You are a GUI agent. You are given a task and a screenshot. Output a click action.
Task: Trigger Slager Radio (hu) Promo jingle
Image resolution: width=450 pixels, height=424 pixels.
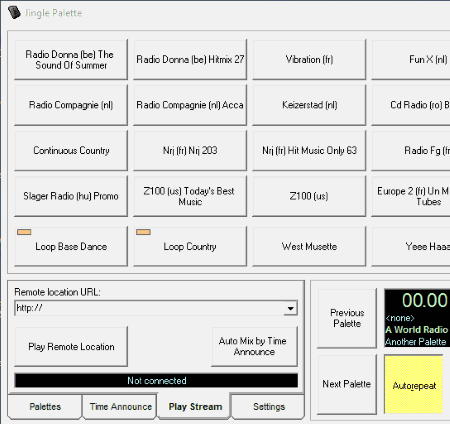[71, 196]
